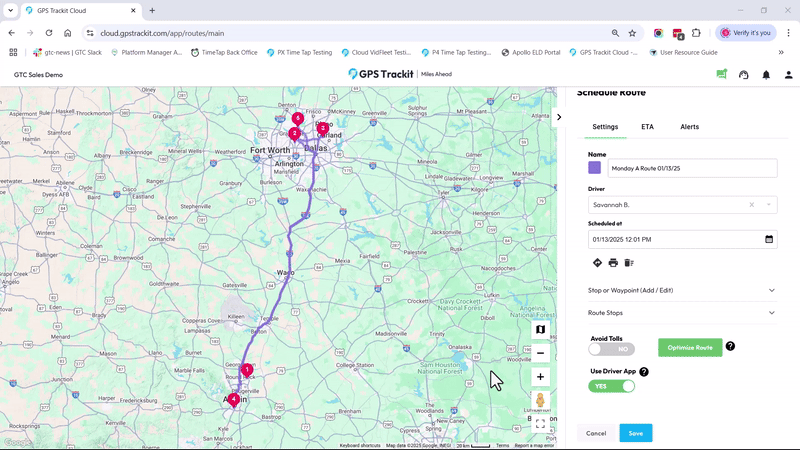Click the GTC Sales Demo account label
This screenshot has width=800, height=450.
(x=38, y=74)
